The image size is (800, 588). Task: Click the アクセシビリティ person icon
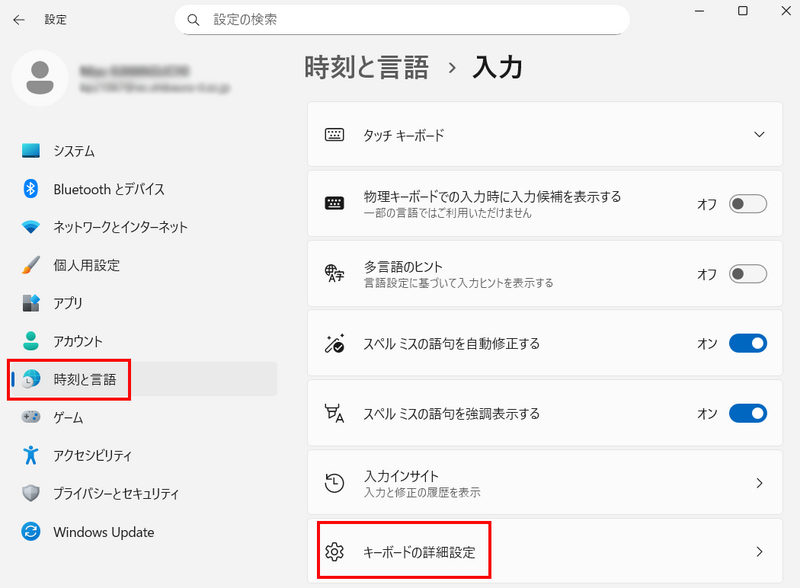[31, 455]
